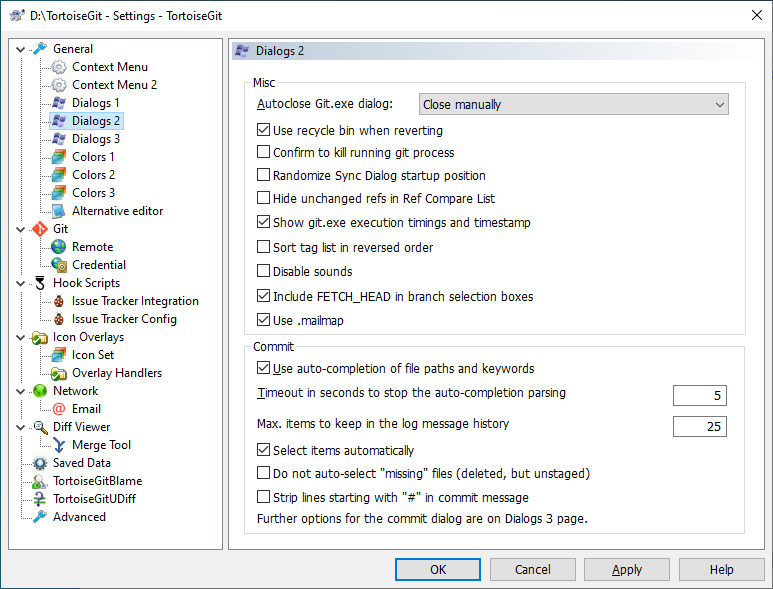Click the Icon Overlays folder icon
Screen dimensions: 773x589
(x=40, y=337)
